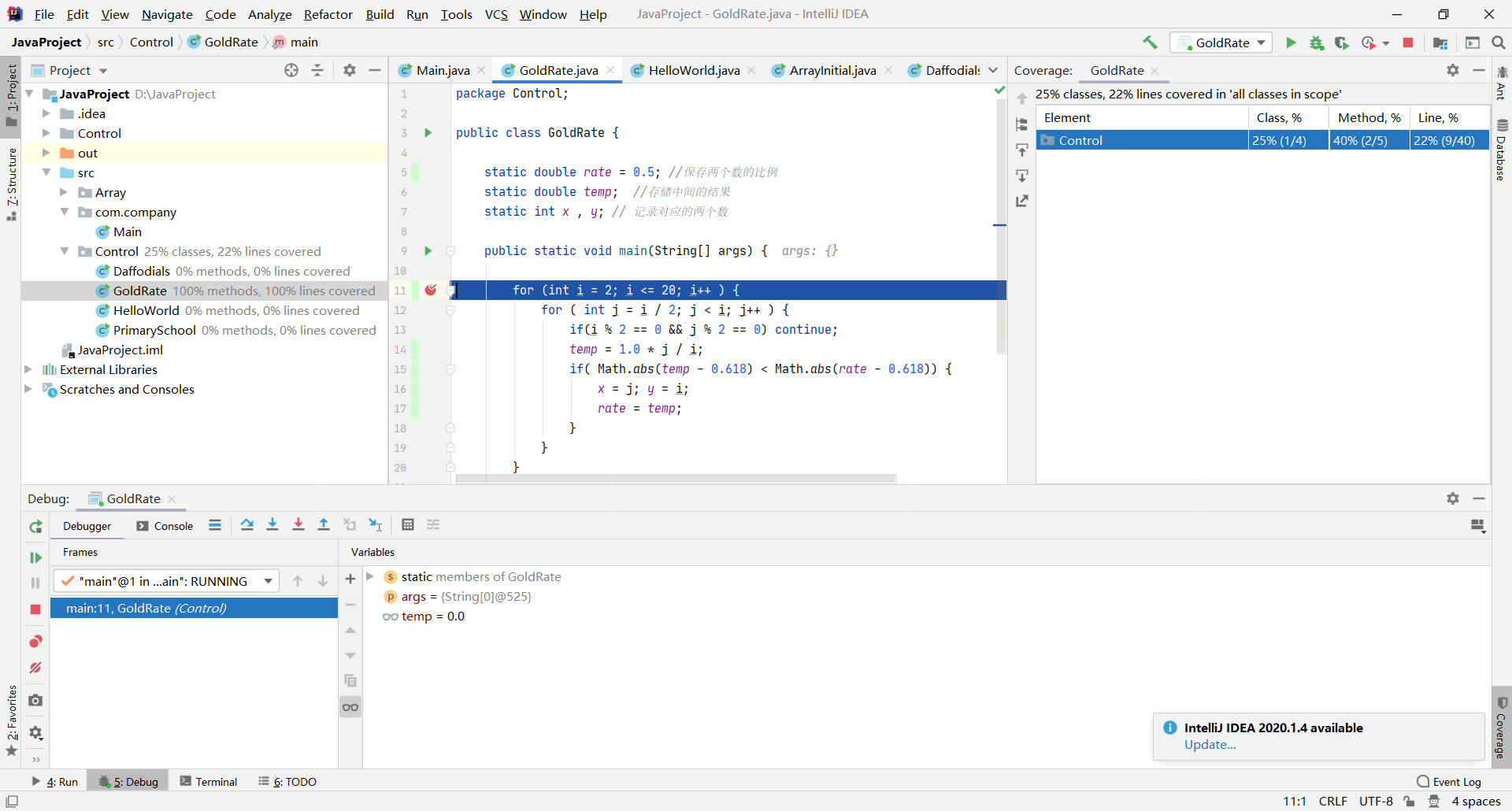Open the Terminal tool window tab
The image size is (1512, 811).
[209, 781]
